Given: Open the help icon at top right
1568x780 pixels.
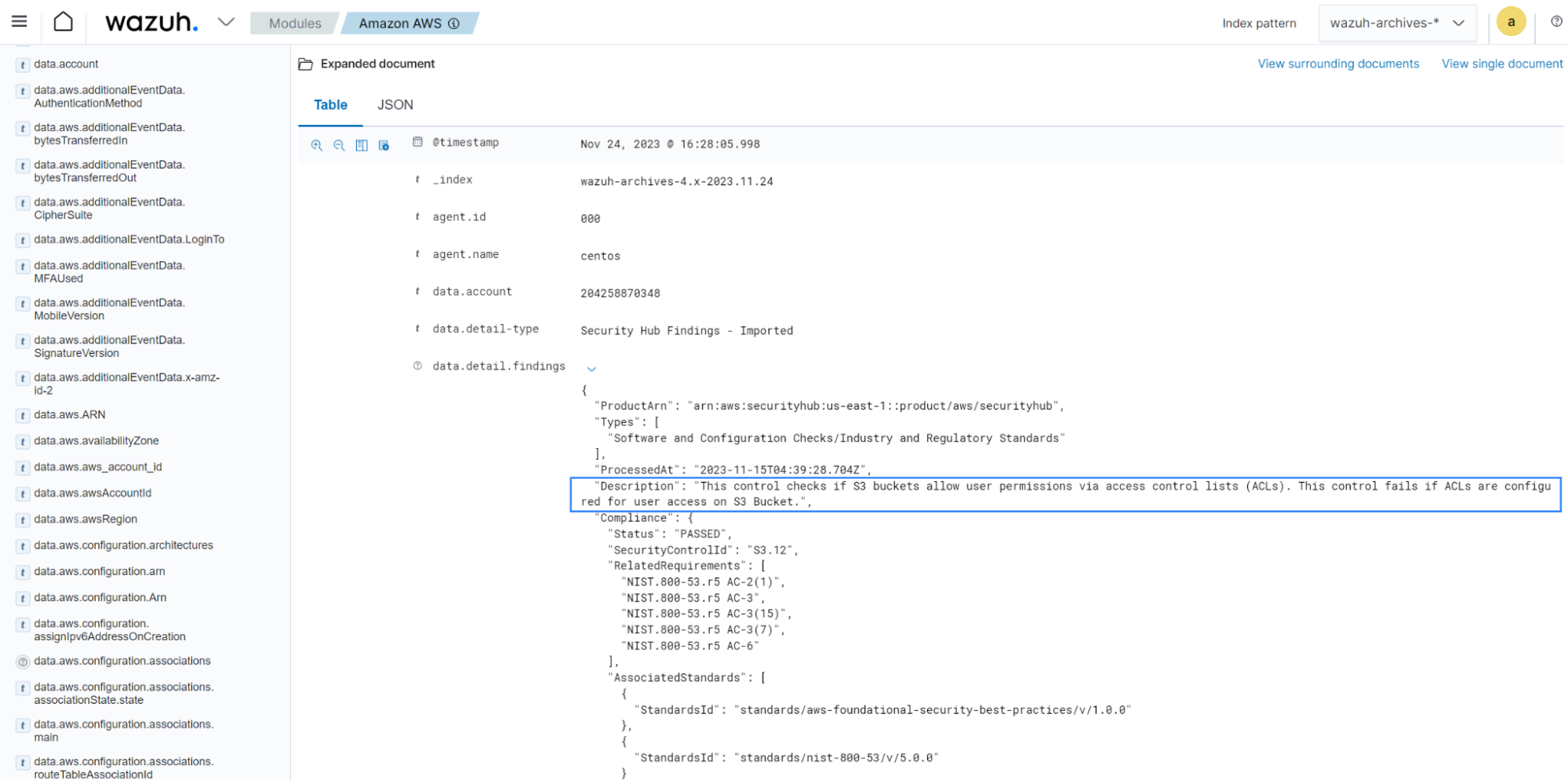Looking at the screenshot, I should tap(1556, 22).
